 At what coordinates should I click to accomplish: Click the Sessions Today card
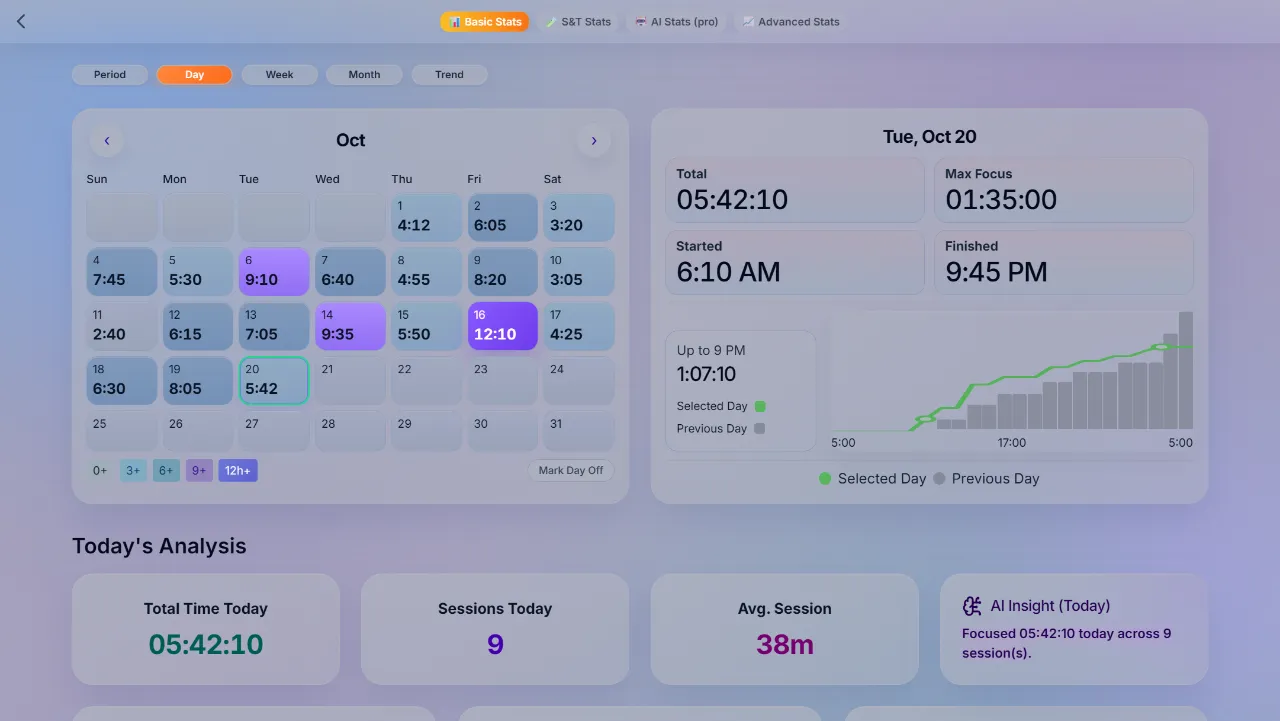coord(495,629)
